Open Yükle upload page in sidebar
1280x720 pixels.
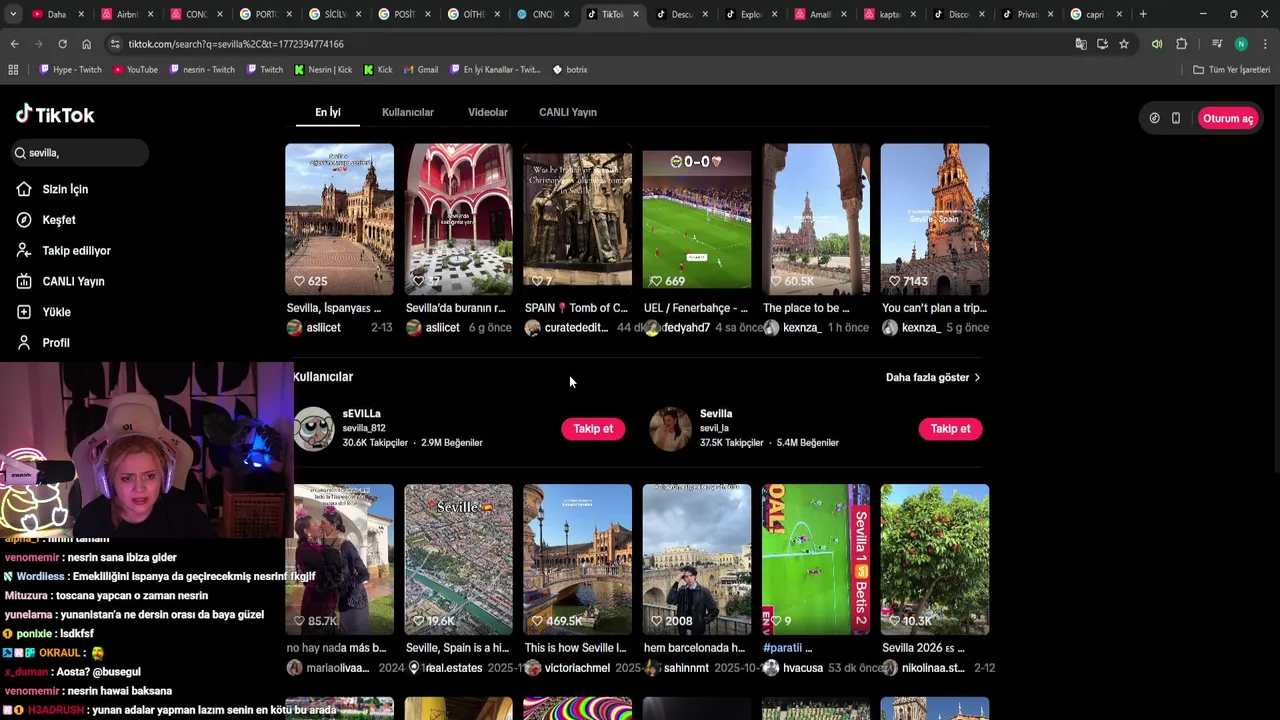[43, 312]
